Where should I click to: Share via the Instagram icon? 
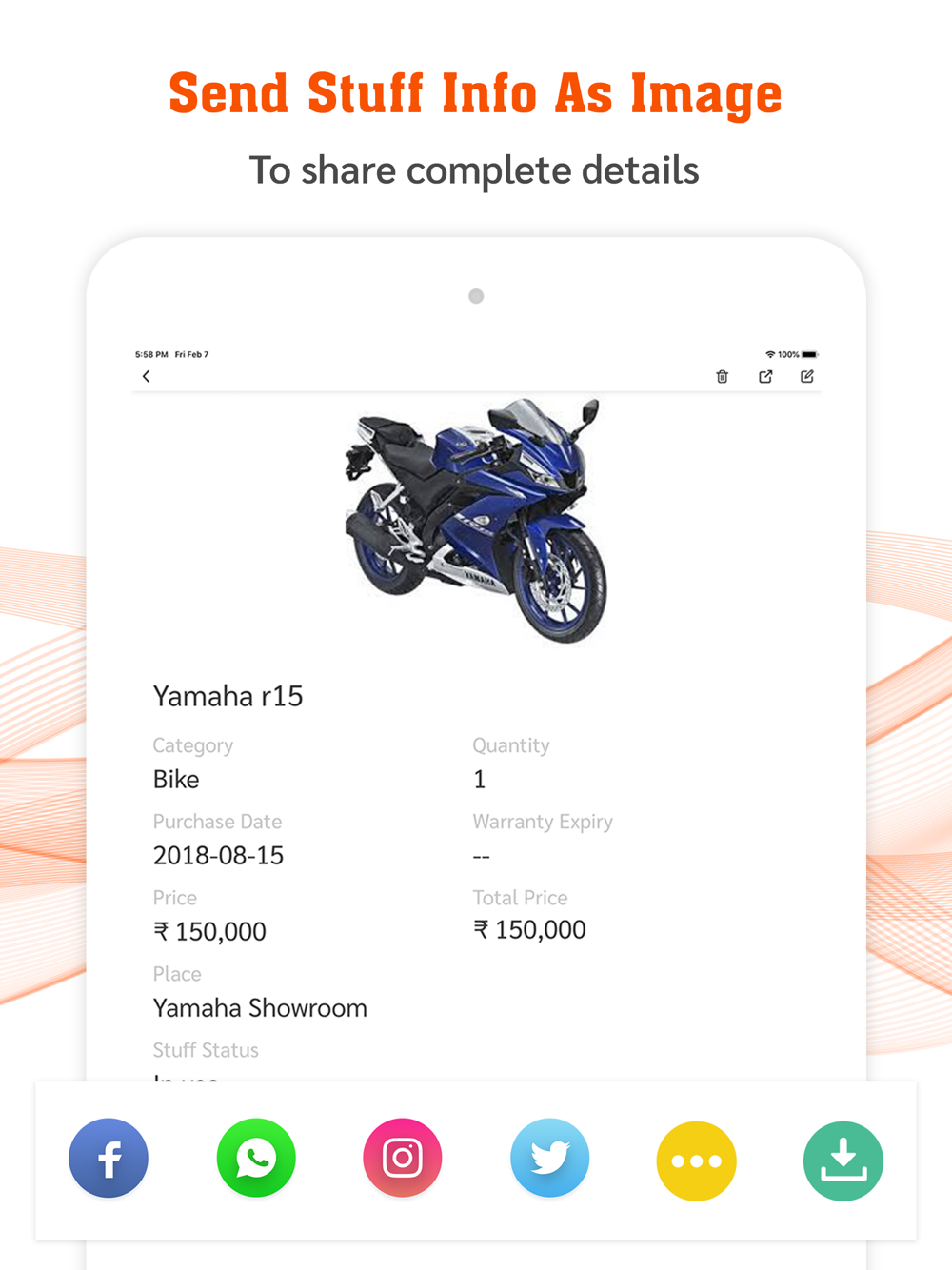pos(403,1158)
